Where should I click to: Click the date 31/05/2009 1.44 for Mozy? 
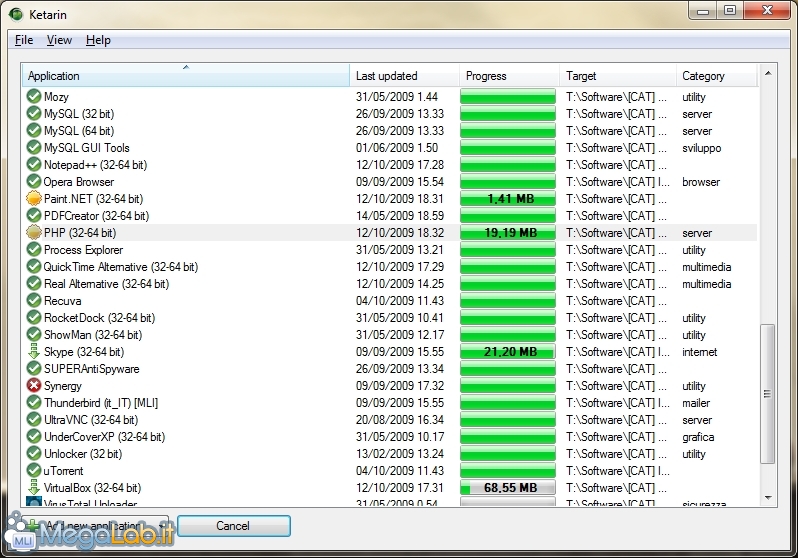[397, 97]
